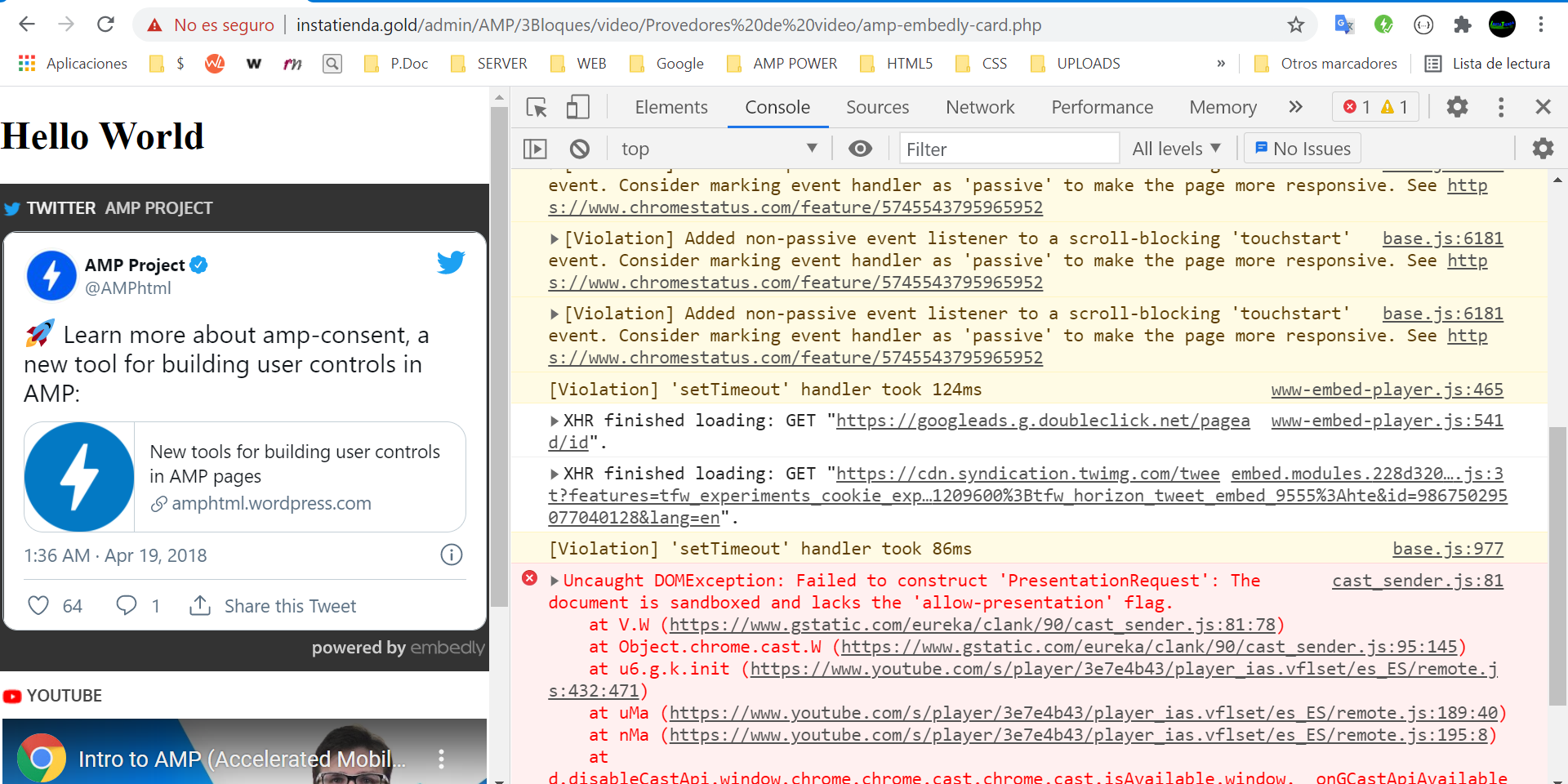Click the web page vertical scrollbar
The width and height of the screenshot is (1568, 784).
499,357
